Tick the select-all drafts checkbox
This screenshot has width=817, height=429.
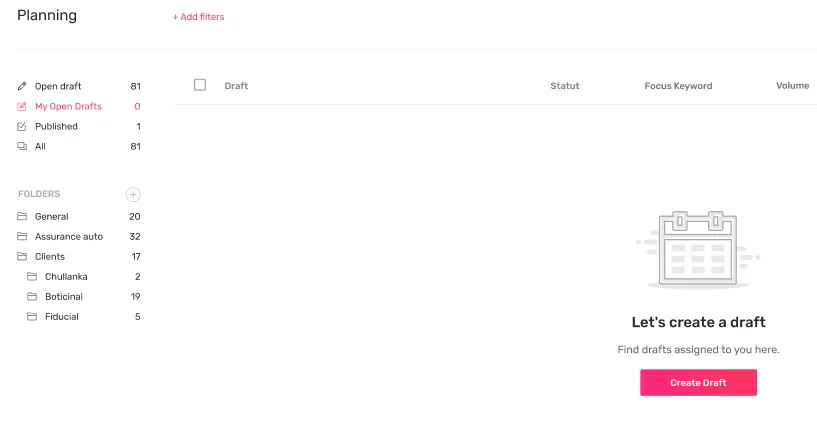click(200, 85)
